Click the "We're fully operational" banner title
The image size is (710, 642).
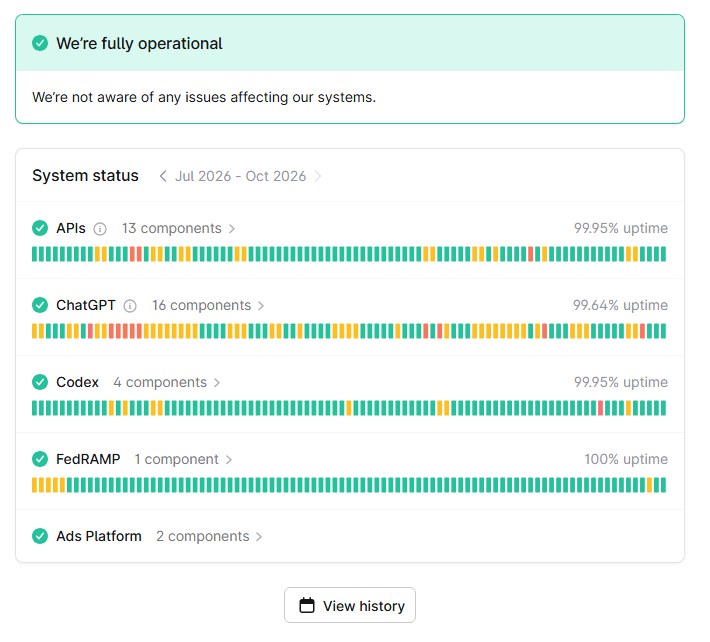coord(139,43)
